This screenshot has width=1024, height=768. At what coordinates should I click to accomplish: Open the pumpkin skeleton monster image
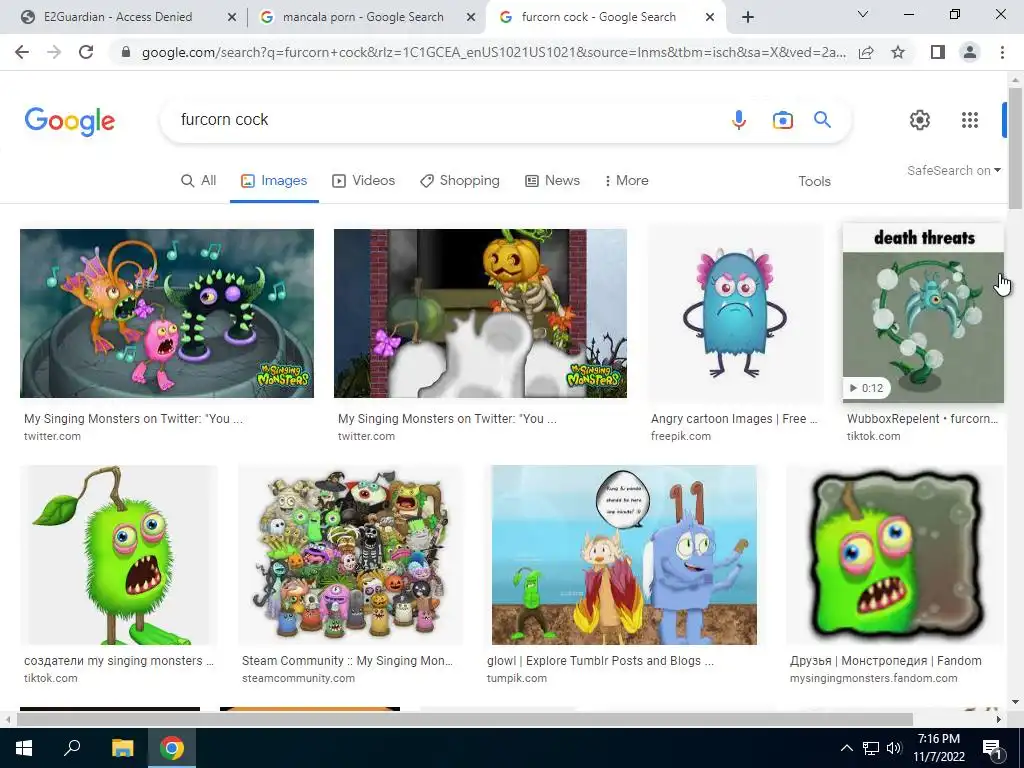(x=480, y=313)
